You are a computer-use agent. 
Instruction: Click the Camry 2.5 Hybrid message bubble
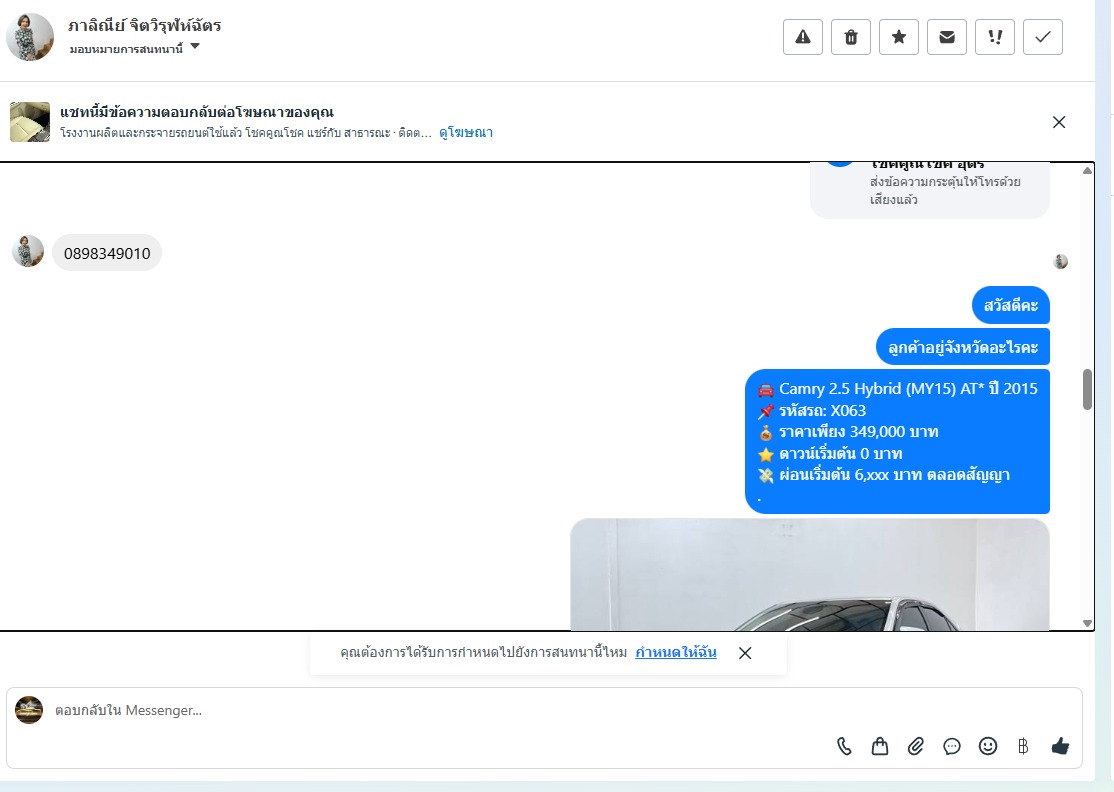[897, 441]
